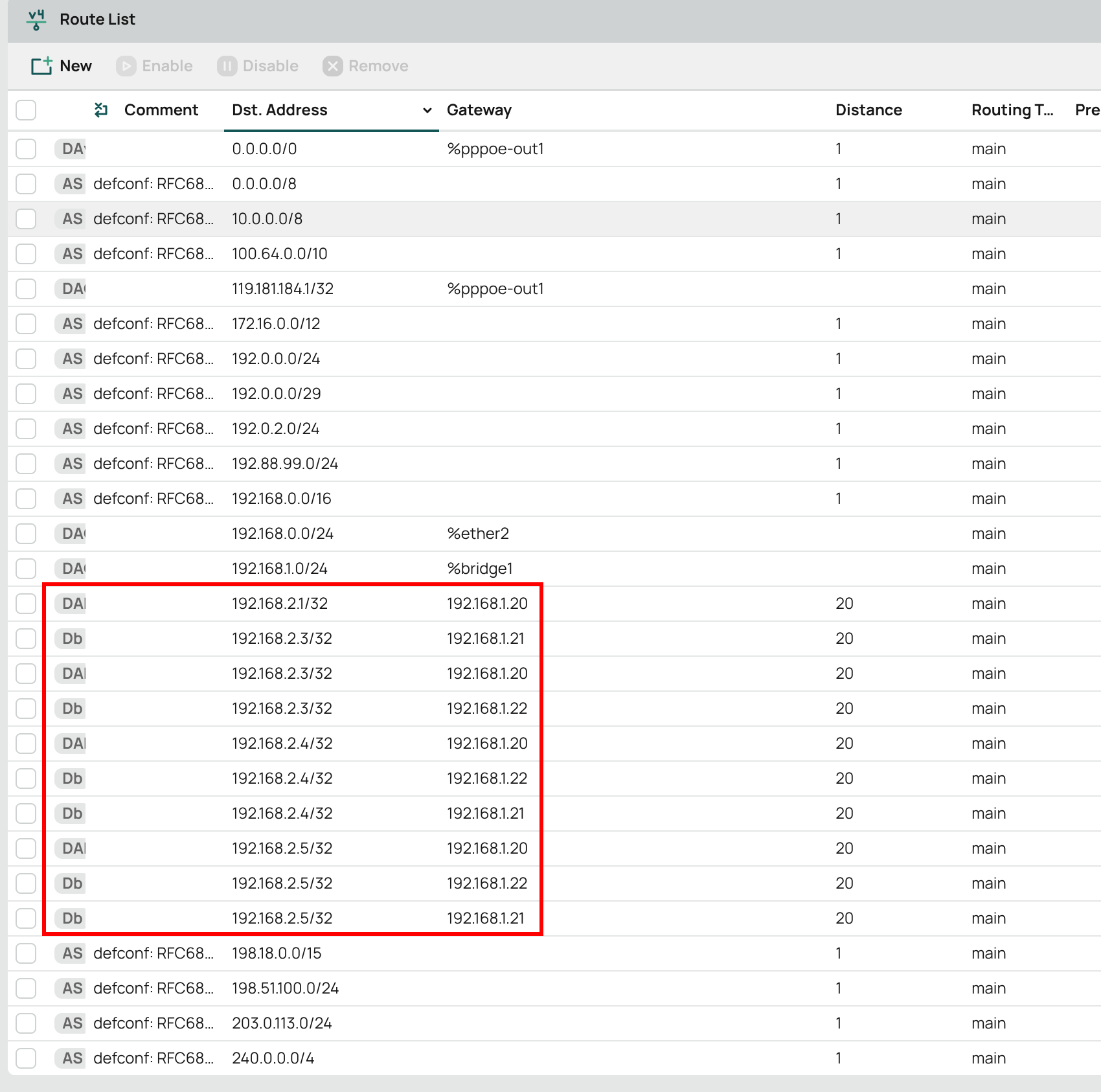Click the DA flag of 192.168.2.4/32 via 192.168.1.20
Image resolution: width=1101 pixels, height=1092 pixels.
(71, 744)
